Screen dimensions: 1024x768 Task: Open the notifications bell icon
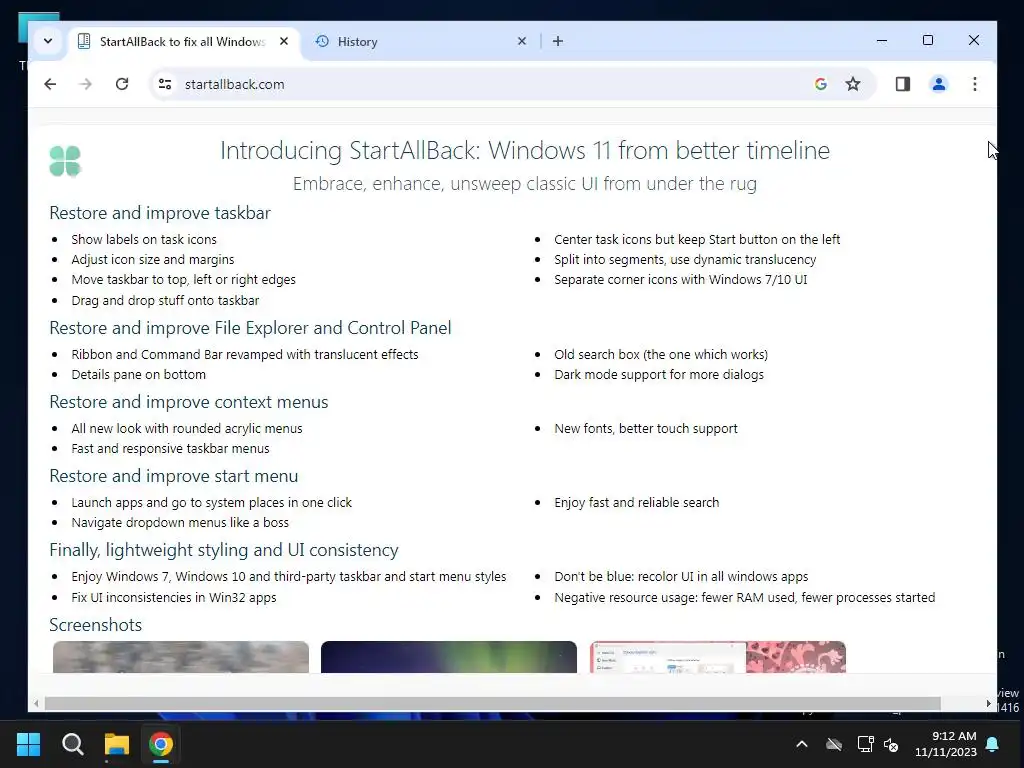click(x=992, y=744)
